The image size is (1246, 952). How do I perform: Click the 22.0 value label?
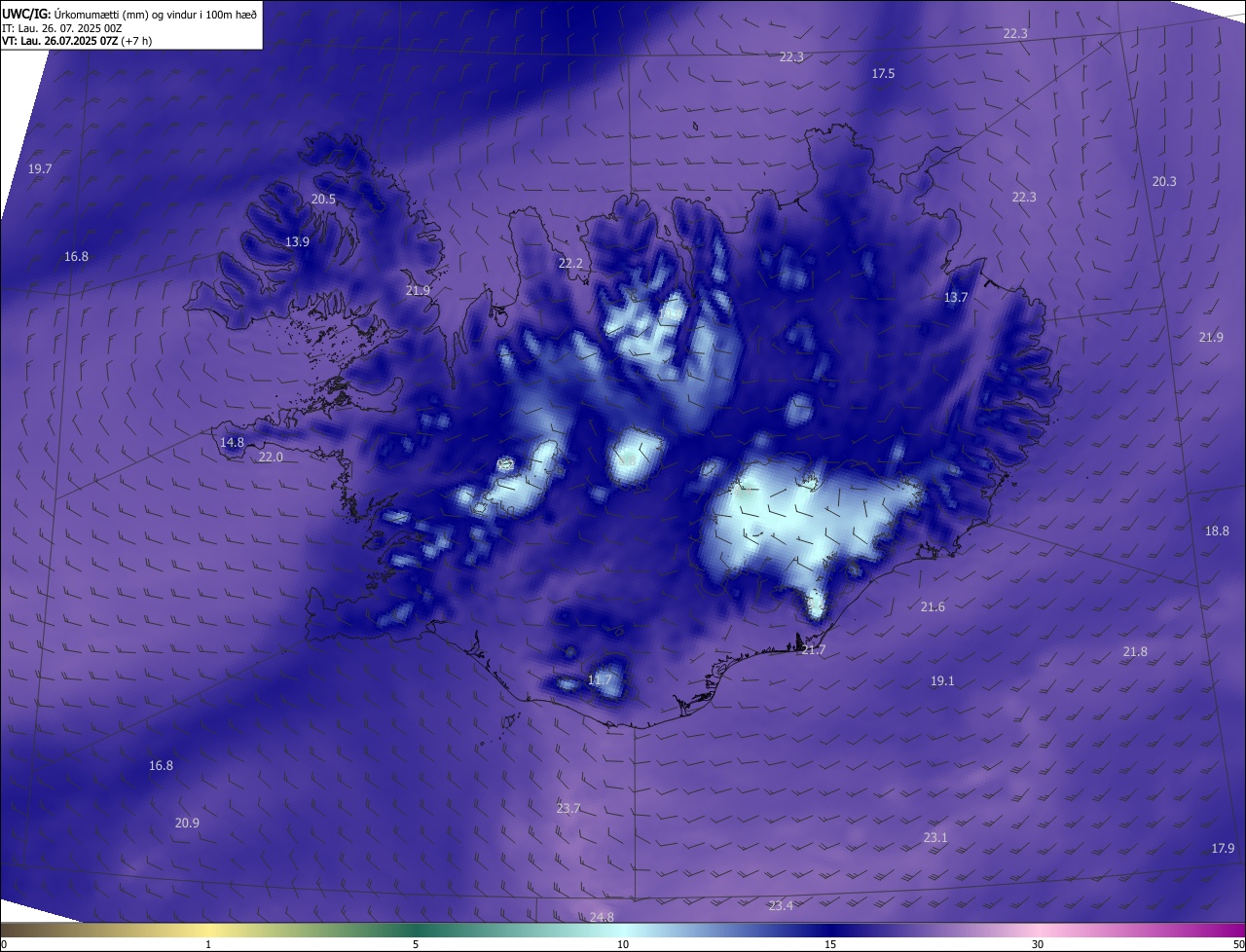click(x=271, y=457)
